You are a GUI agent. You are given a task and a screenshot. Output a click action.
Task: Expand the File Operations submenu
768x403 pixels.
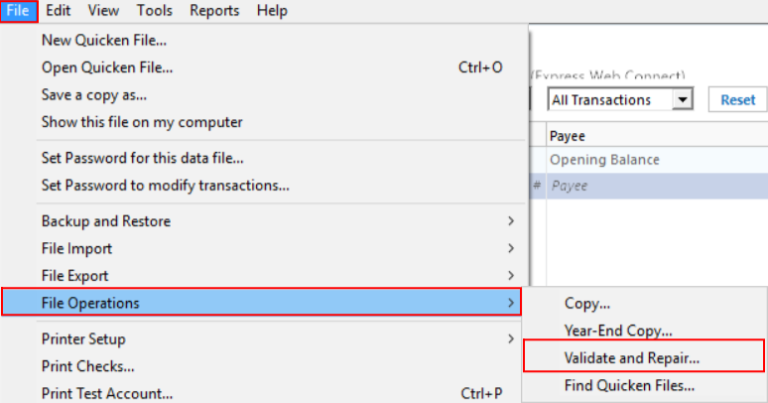pyautogui.click(x=262, y=303)
